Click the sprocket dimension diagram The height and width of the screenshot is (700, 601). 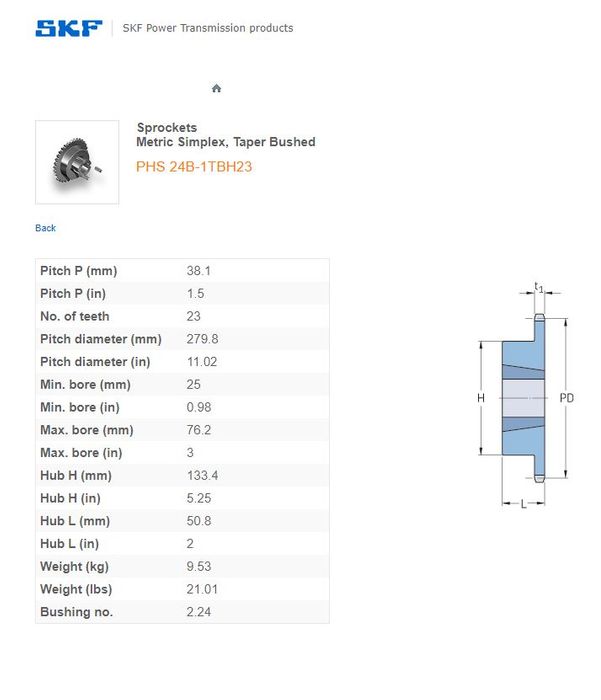tap(524, 396)
